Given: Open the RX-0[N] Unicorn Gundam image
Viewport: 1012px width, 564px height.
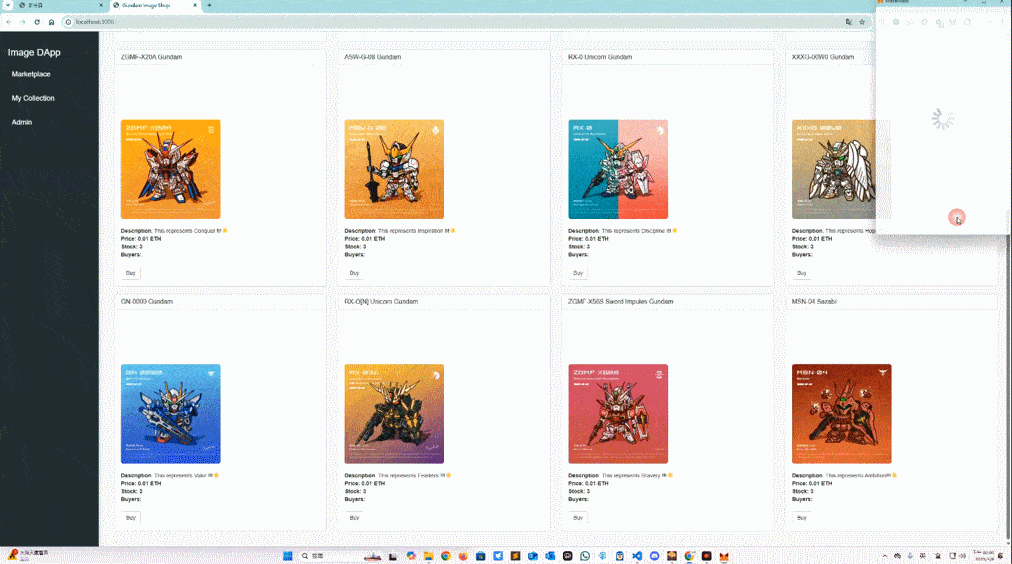Looking at the screenshot, I should coord(394,414).
